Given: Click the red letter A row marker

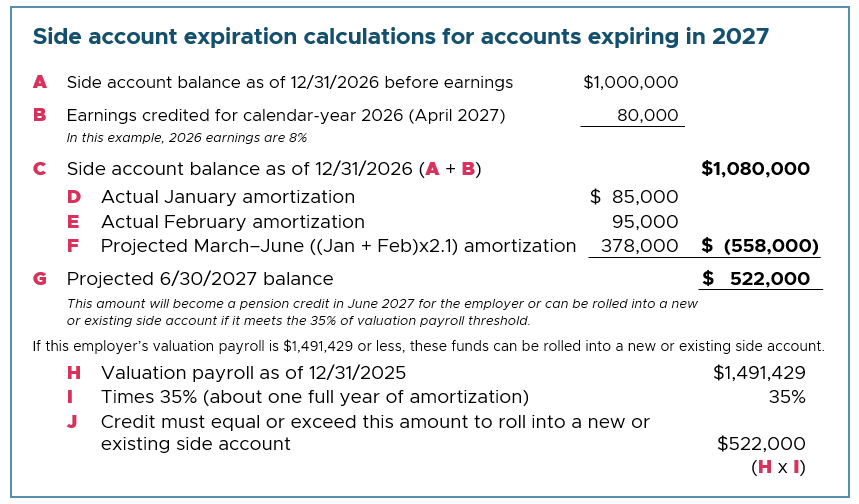Looking at the screenshot, I should tap(39, 82).
